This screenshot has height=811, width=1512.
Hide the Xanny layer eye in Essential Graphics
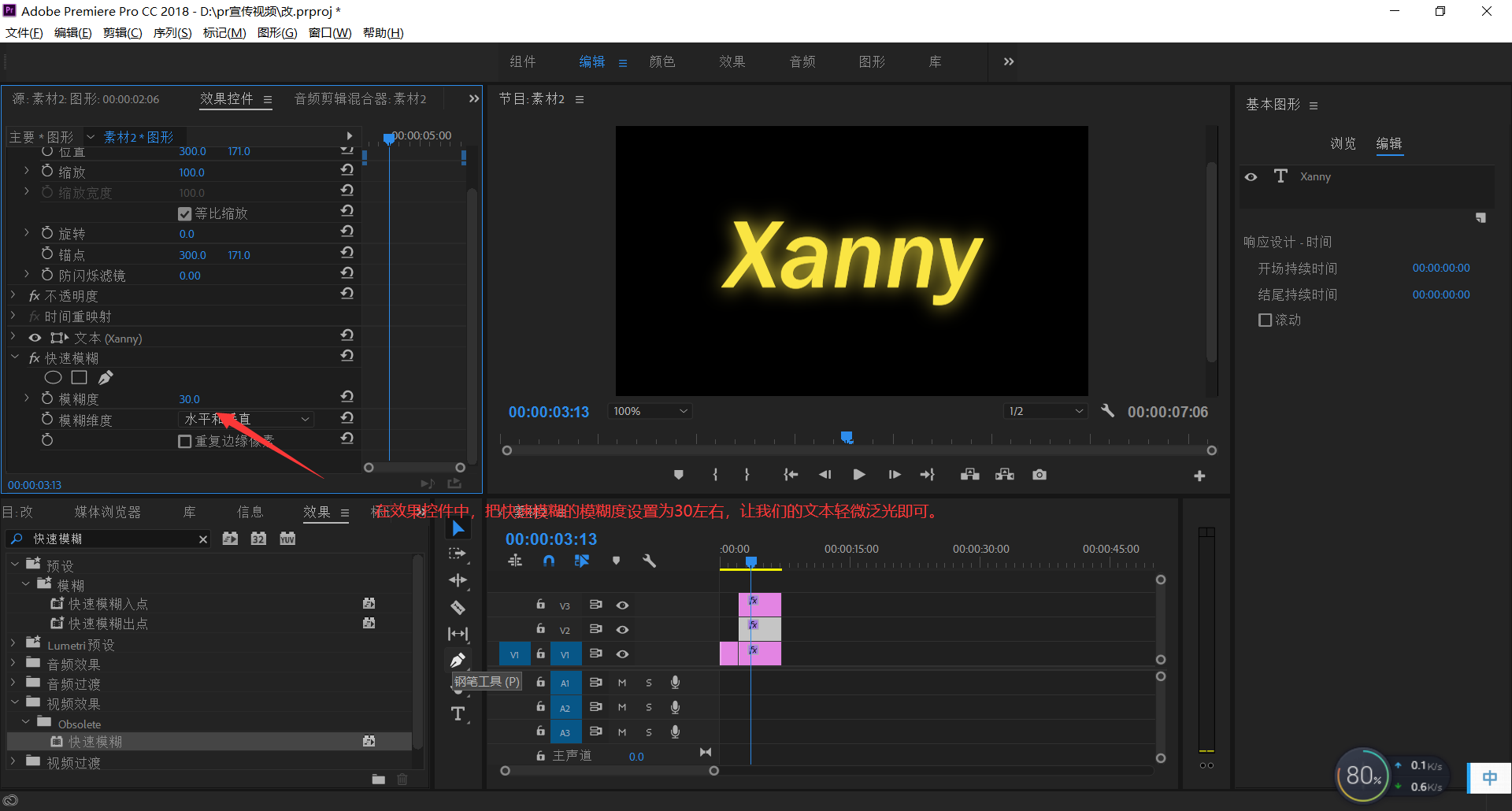1251,176
